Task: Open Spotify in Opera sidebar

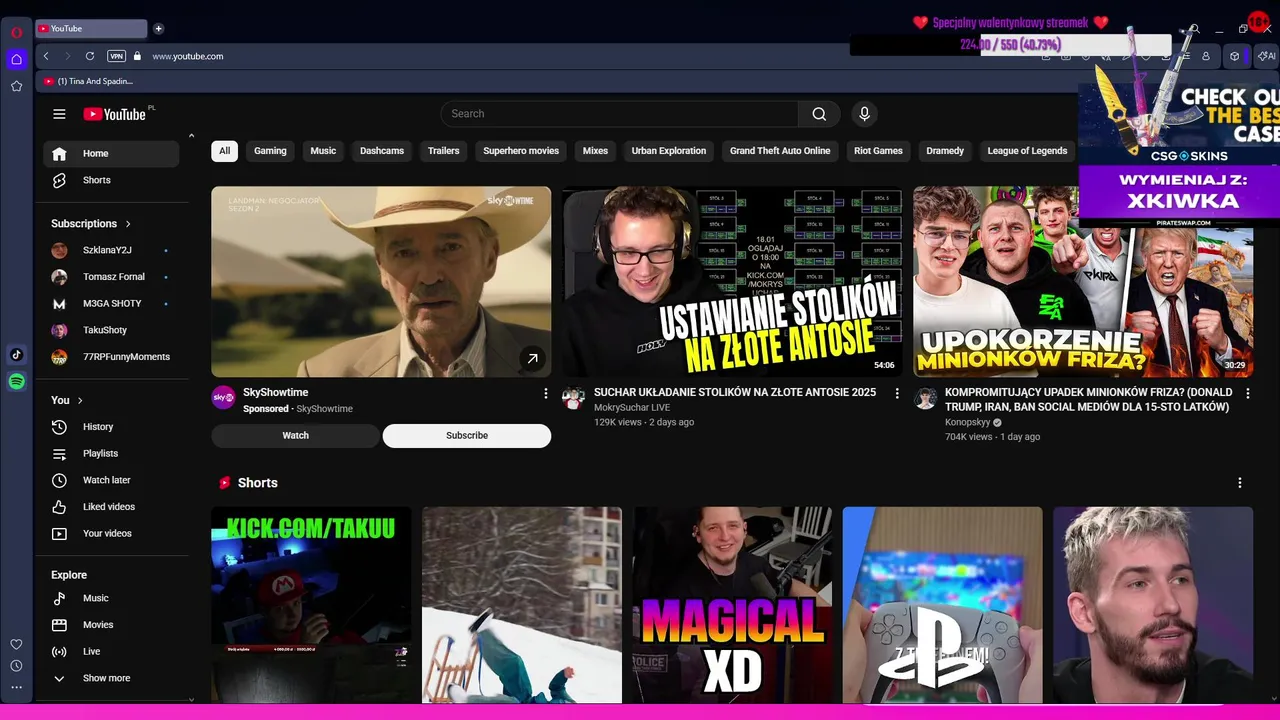Action: (16, 382)
